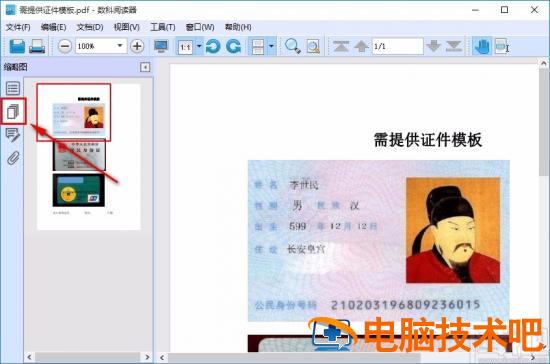Toggle the page layout mode button
550x364 pixels.
click(258, 46)
